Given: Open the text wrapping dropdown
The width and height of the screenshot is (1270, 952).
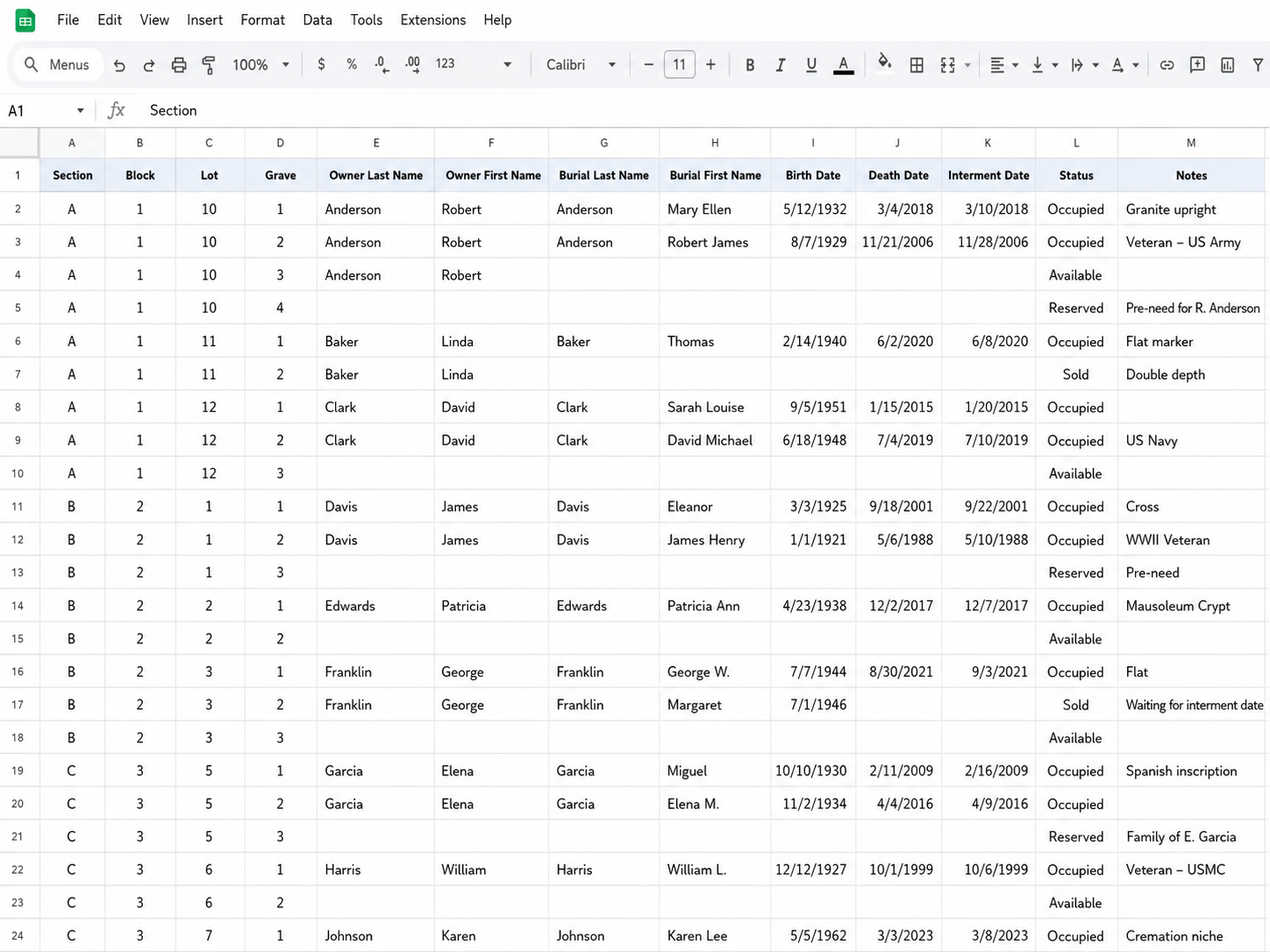Looking at the screenshot, I should 1084,65.
